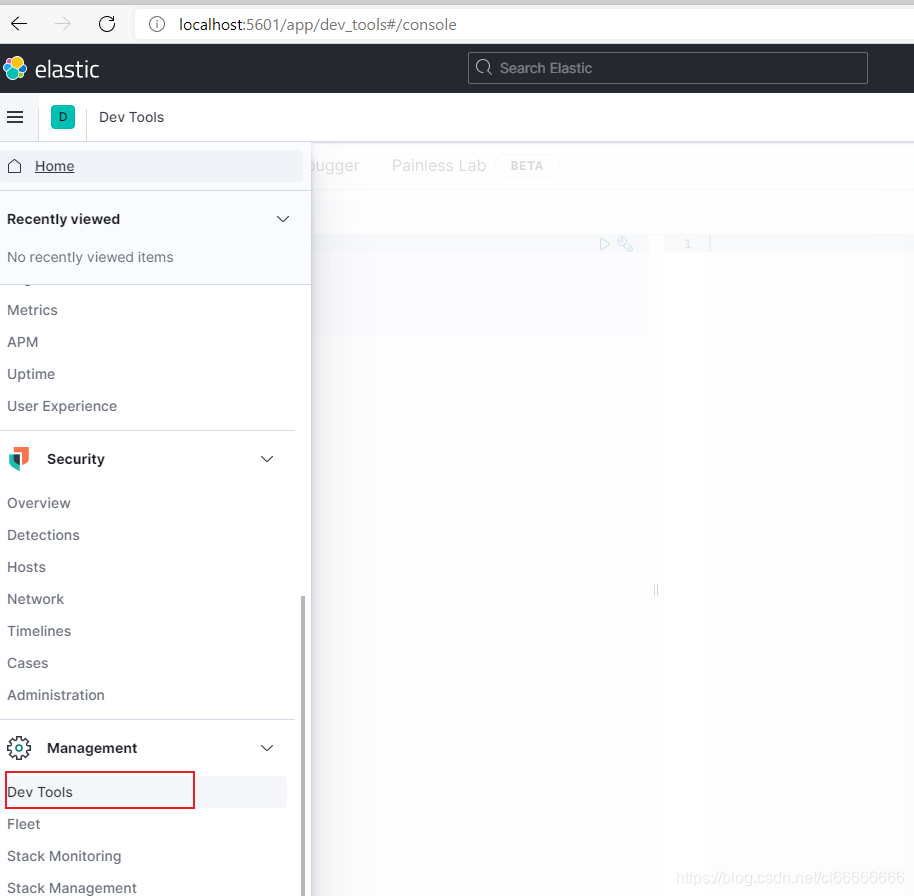Click the Management section heading
914x896 pixels.
pyautogui.click(x=92, y=748)
